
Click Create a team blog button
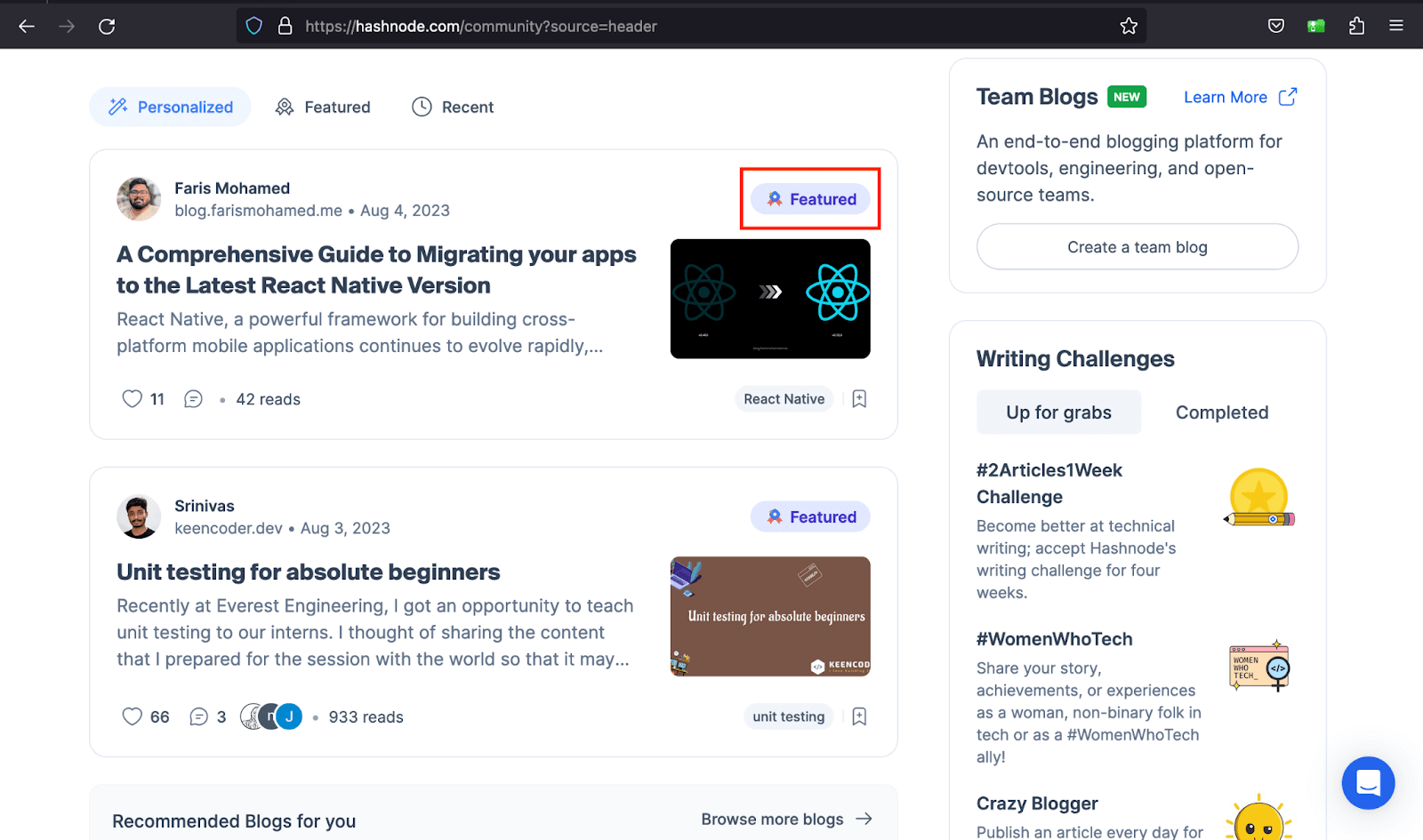[1137, 247]
